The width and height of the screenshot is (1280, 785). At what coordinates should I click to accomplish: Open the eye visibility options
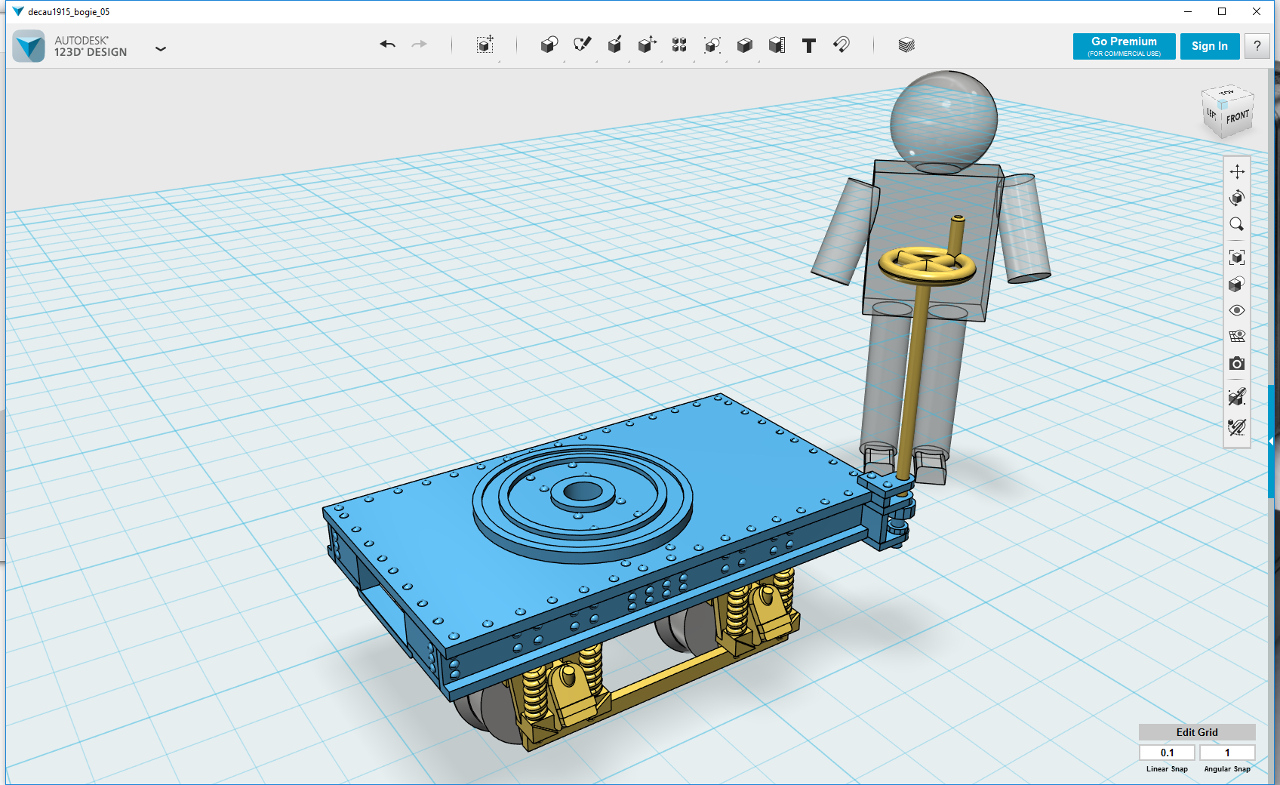coord(1237,310)
